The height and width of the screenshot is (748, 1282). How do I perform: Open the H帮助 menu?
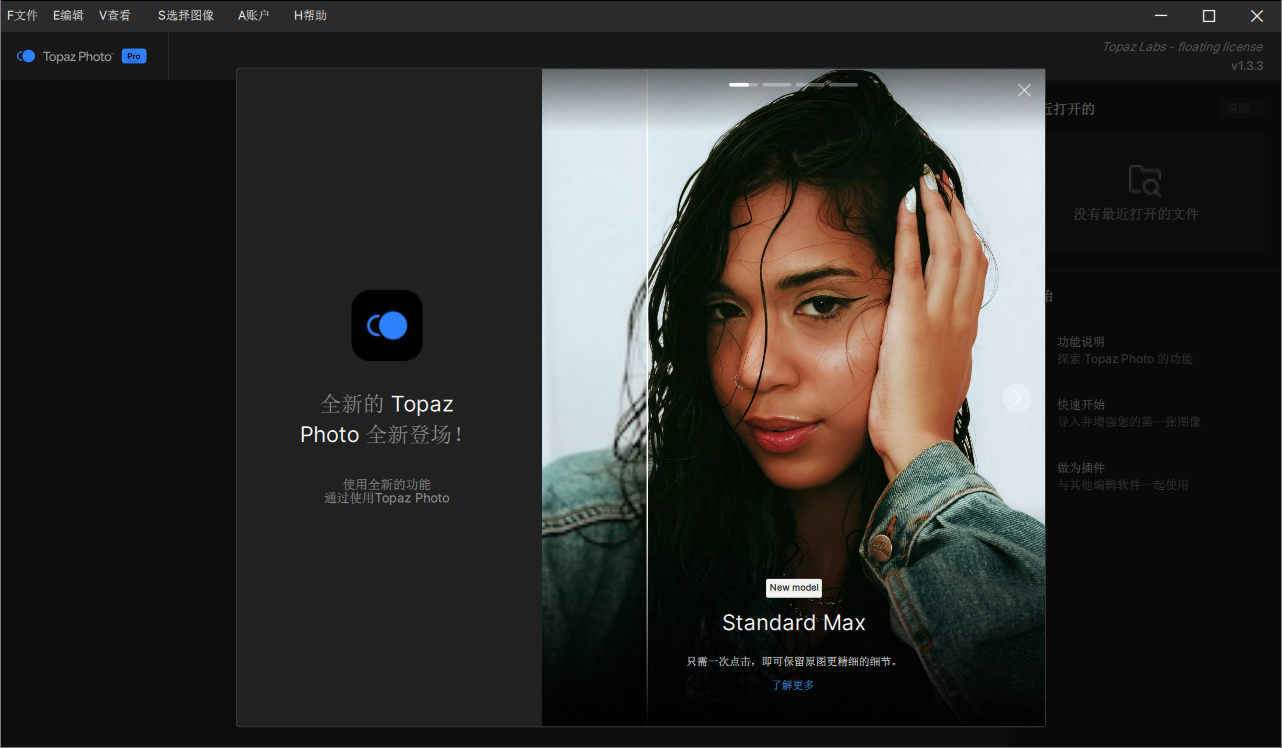click(x=310, y=15)
